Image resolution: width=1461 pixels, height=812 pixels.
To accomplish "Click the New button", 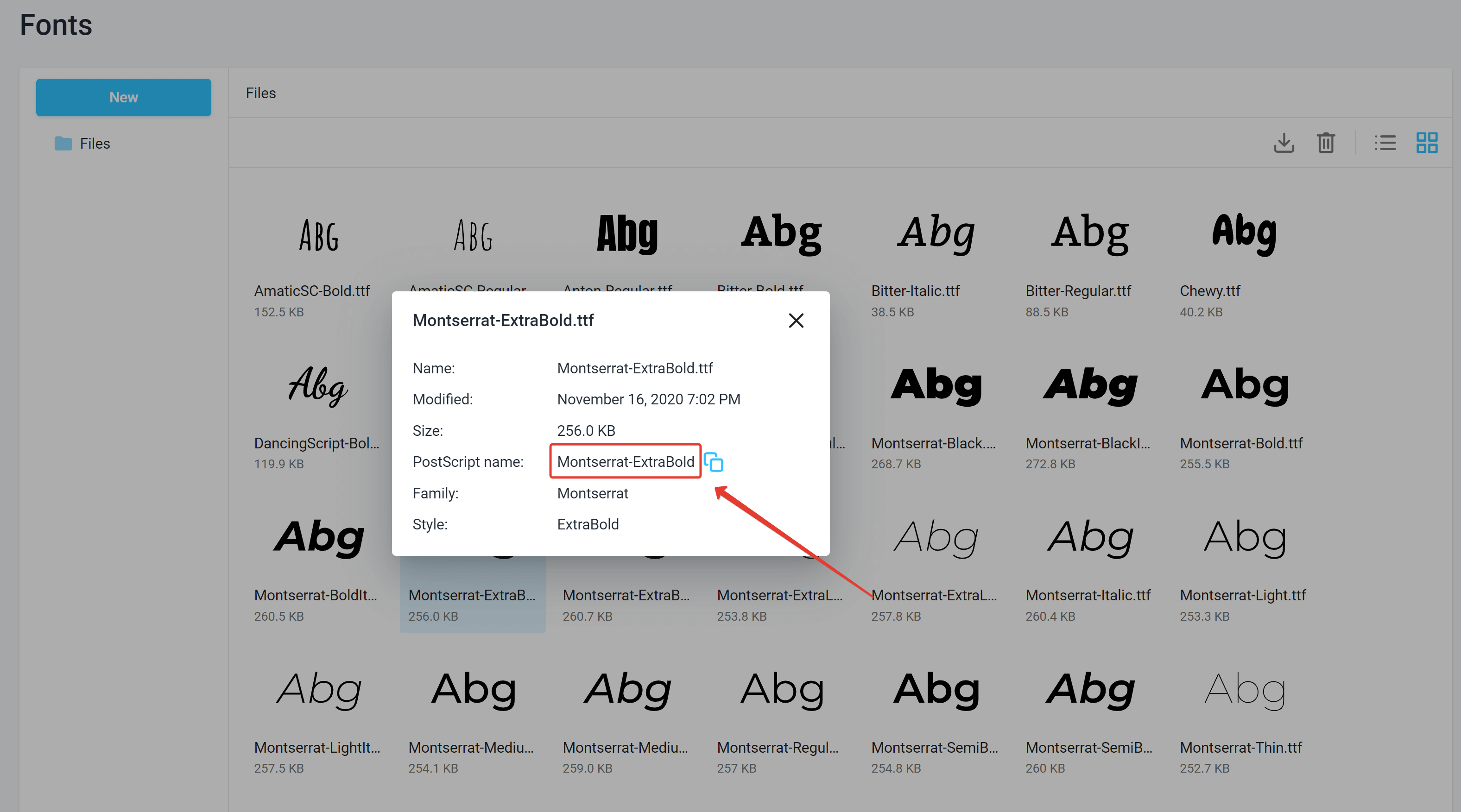I will [x=123, y=97].
